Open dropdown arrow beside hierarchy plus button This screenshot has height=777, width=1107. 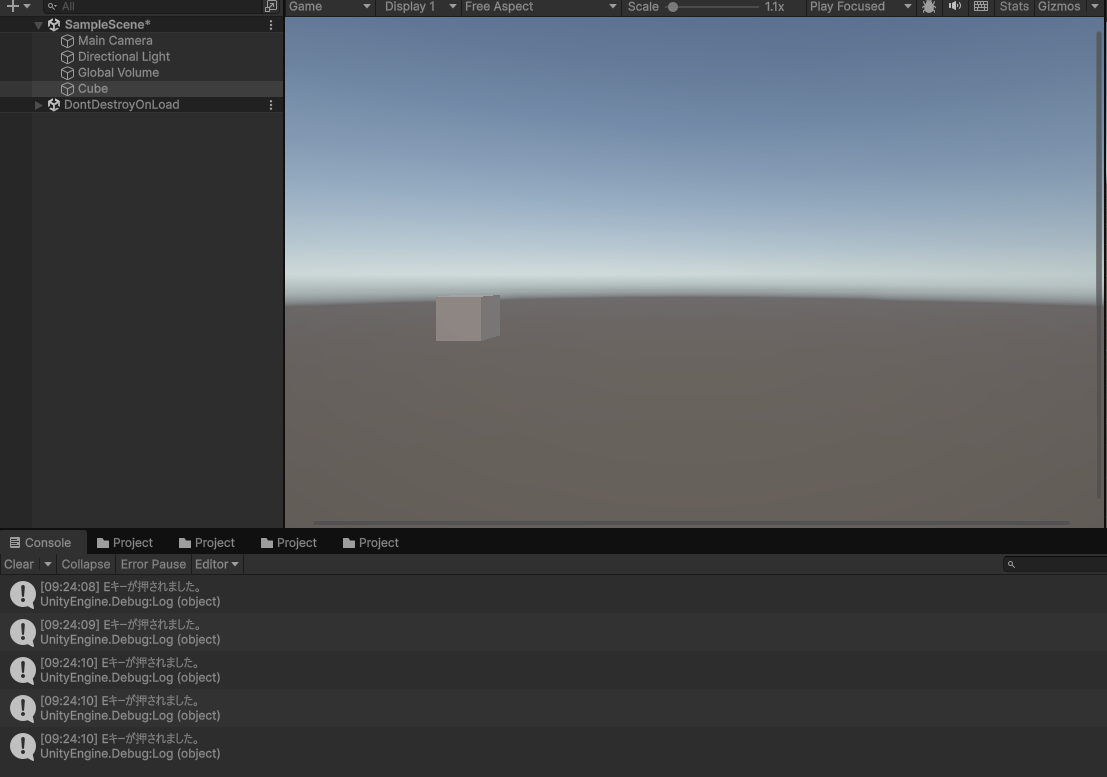coord(27,6)
